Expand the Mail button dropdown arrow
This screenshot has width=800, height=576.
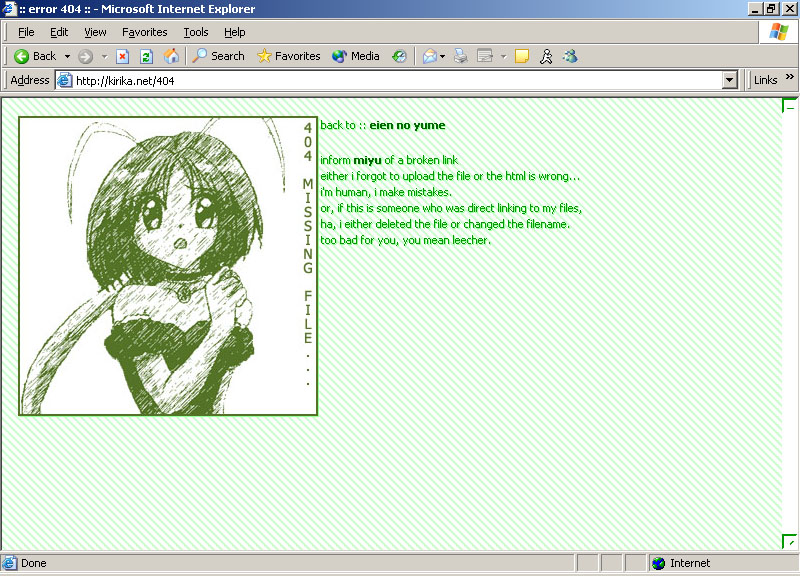(442, 56)
